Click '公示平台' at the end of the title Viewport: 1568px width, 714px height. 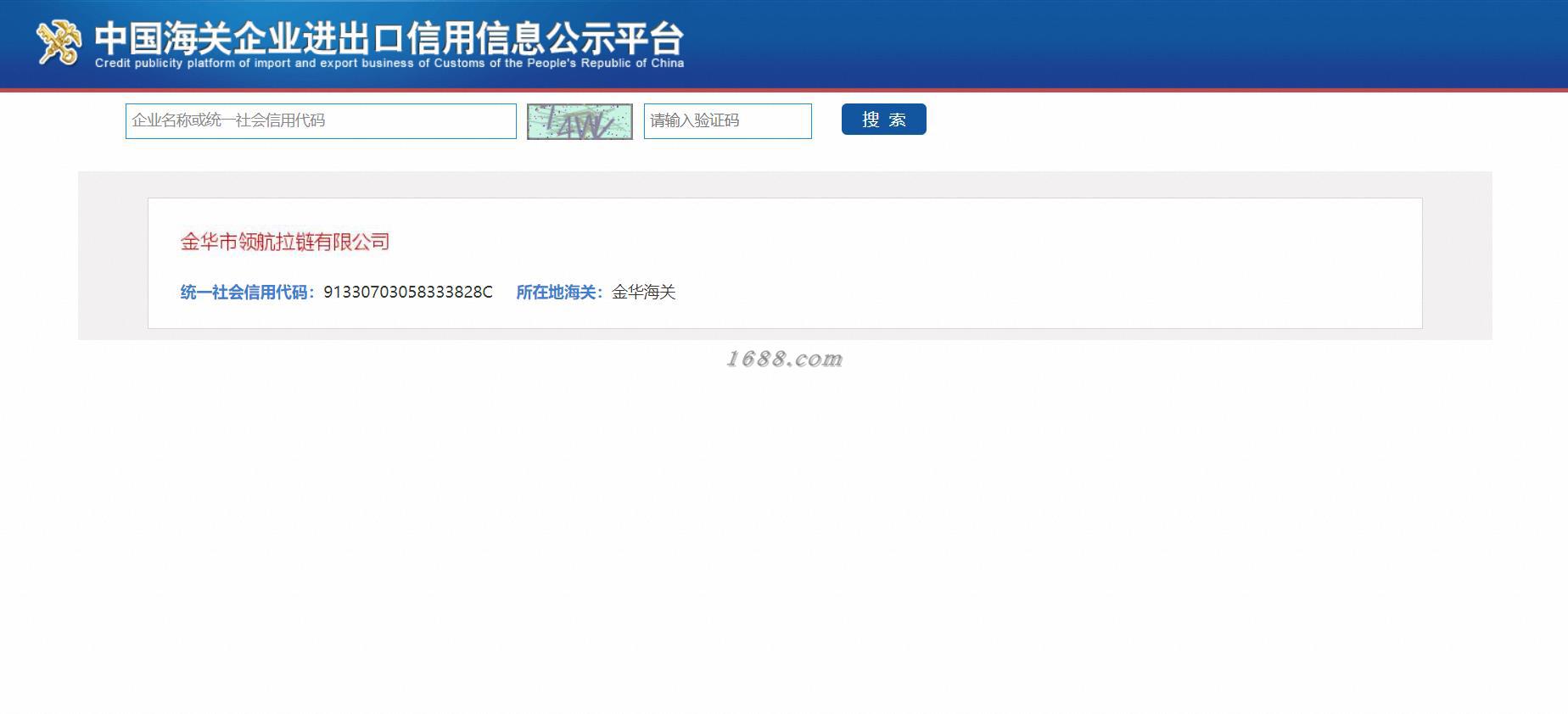click(x=615, y=38)
